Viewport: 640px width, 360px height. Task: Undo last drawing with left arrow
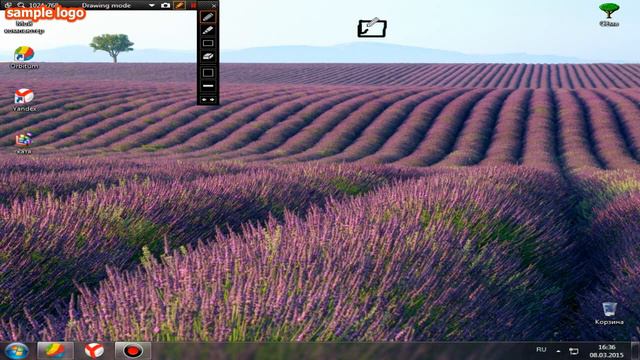point(204,100)
